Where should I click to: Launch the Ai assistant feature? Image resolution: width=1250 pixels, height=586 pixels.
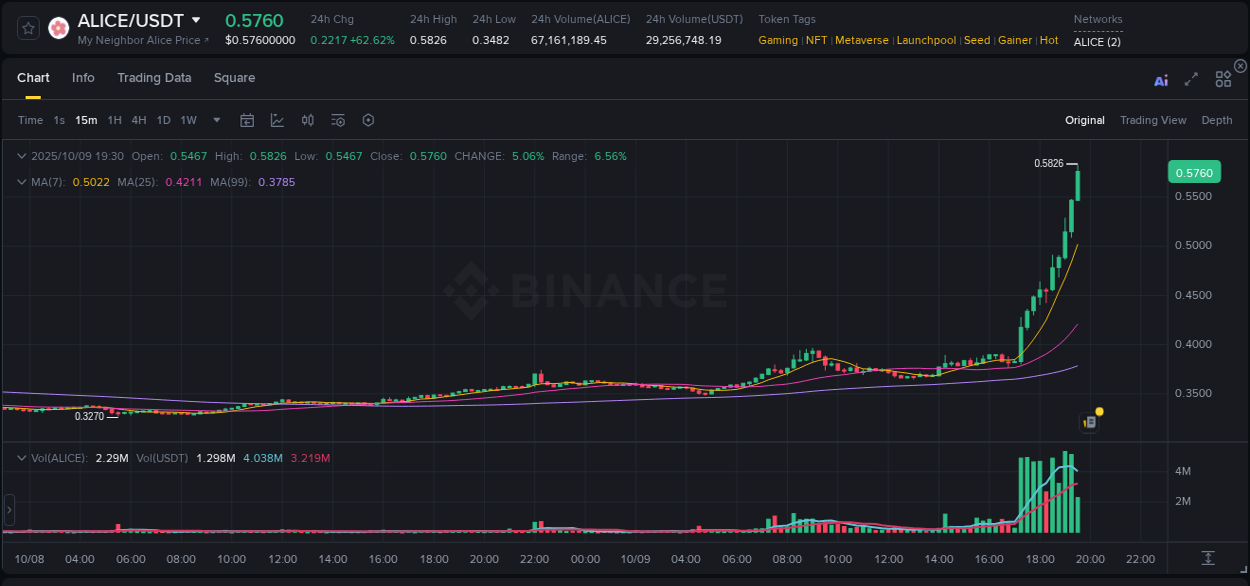coord(1160,80)
